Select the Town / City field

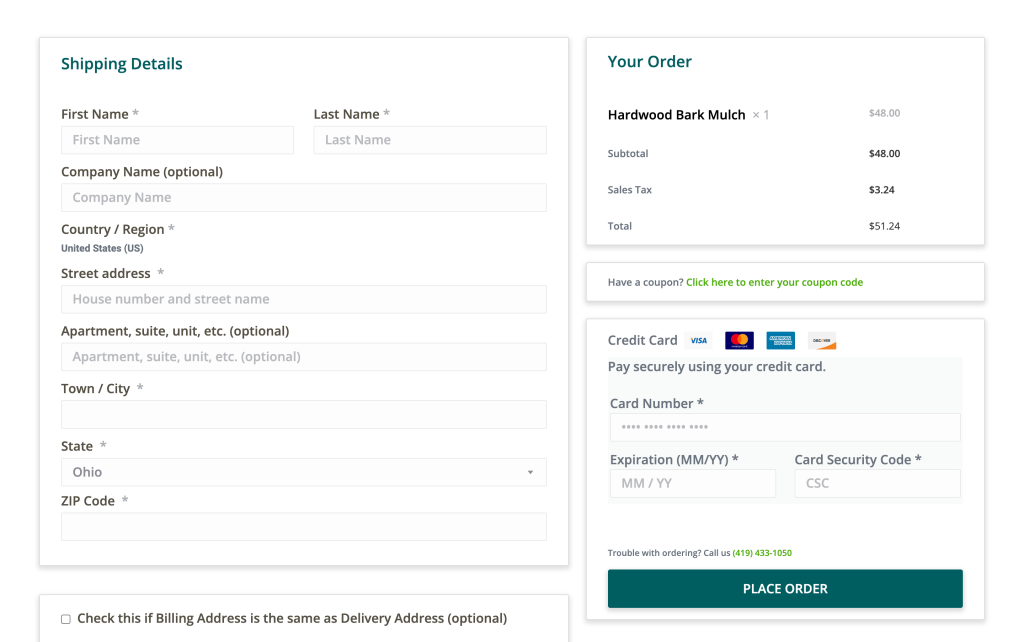tap(304, 414)
